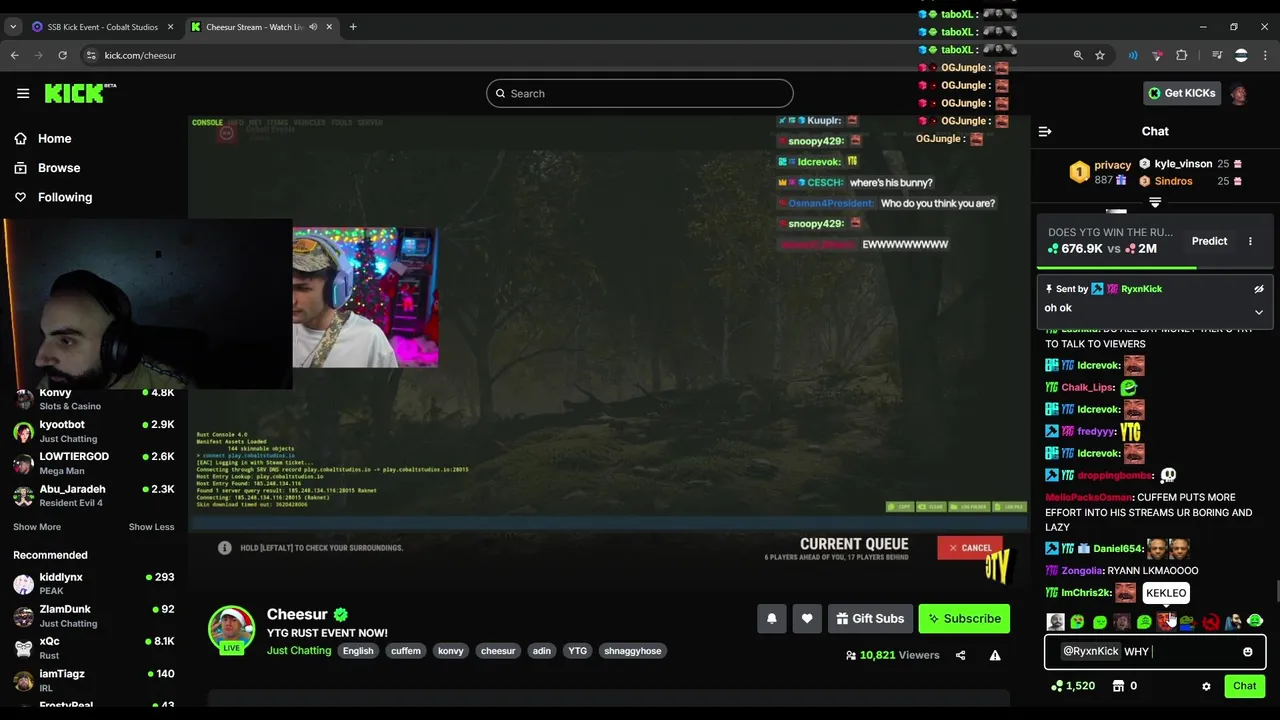The height and width of the screenshot is (720, 1280).
Task: Open chat settings gear icon
Action: click(x=1206, y=686)
